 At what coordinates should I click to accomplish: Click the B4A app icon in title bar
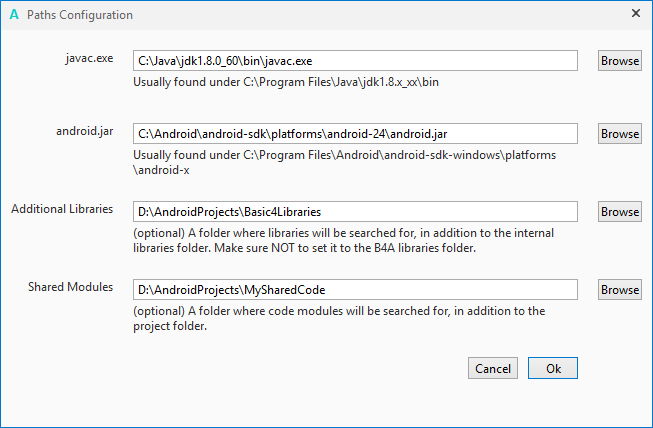coord(12,15)
